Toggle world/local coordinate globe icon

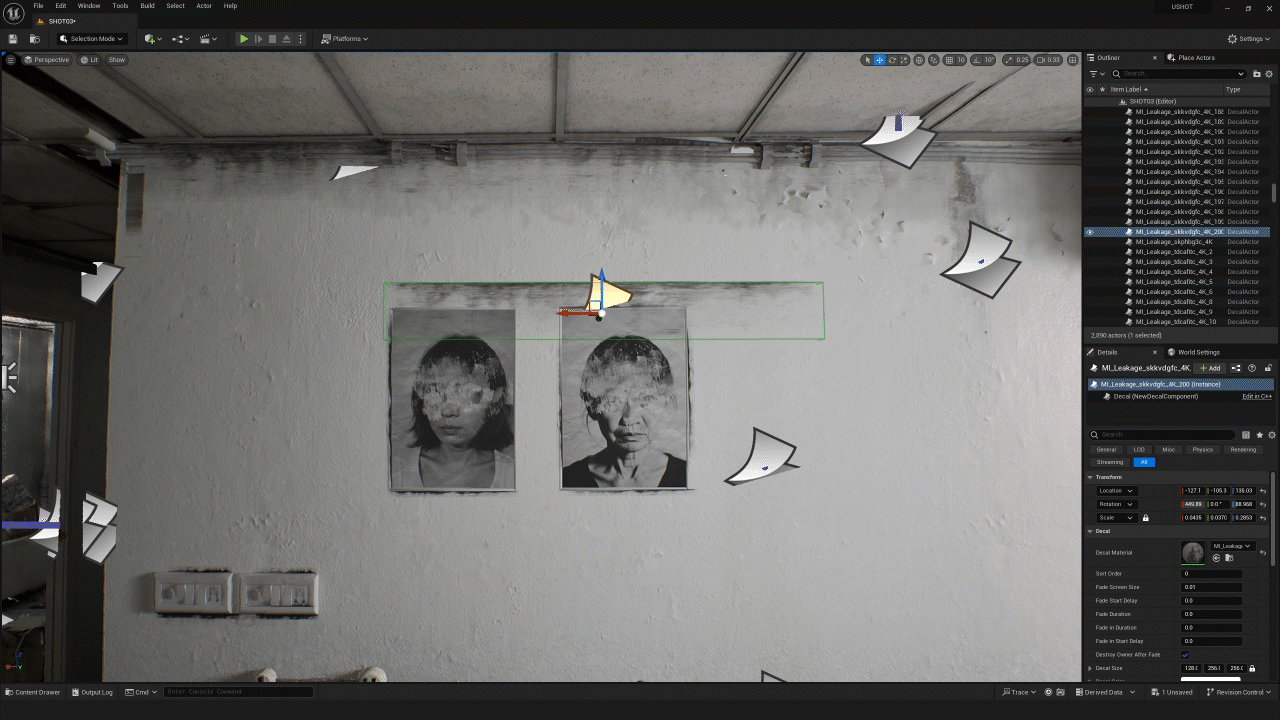click(x=920, y=60)
